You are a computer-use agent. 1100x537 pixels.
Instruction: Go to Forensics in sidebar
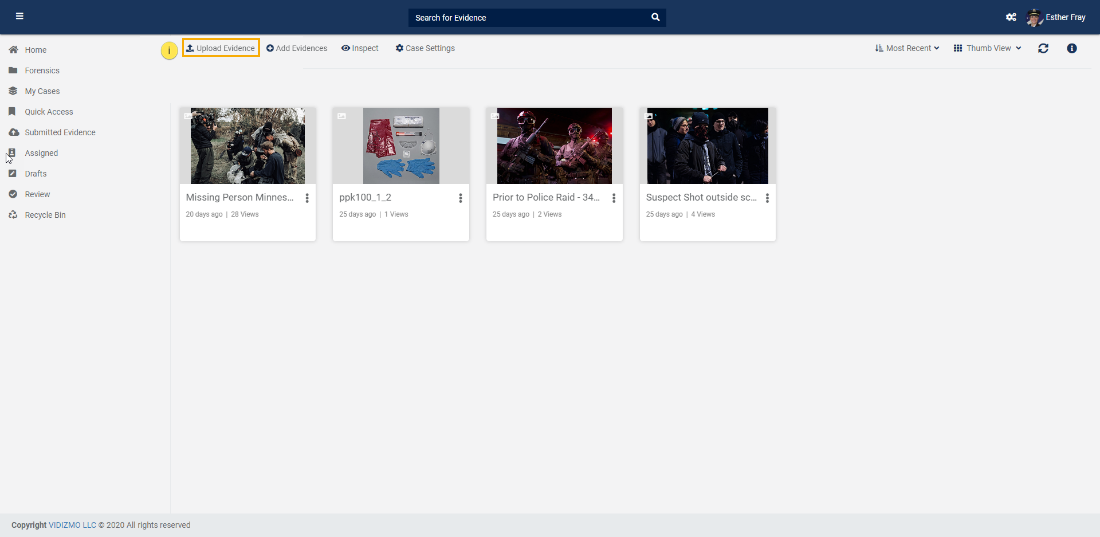click(x=42, y=71)
